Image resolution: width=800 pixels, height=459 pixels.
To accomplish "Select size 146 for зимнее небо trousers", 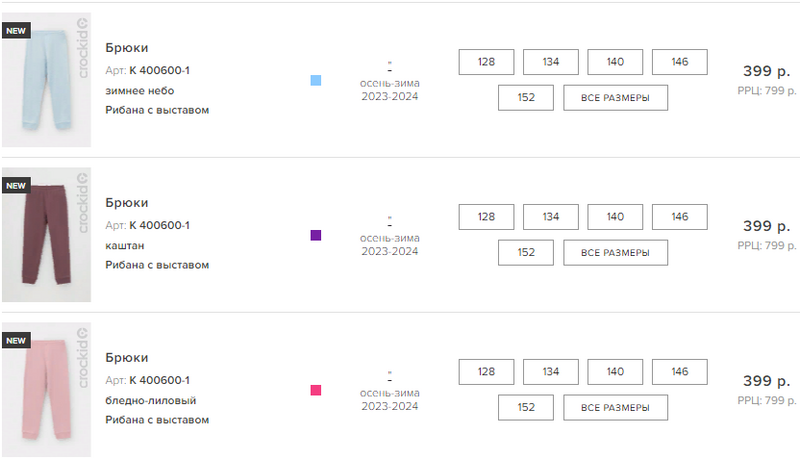I will pos(680,62).
